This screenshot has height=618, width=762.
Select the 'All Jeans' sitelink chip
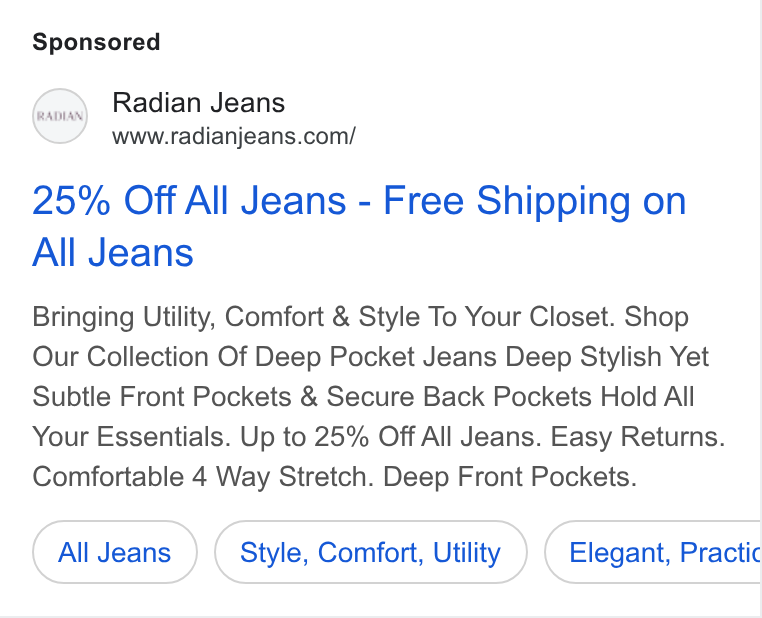point(115,552)
